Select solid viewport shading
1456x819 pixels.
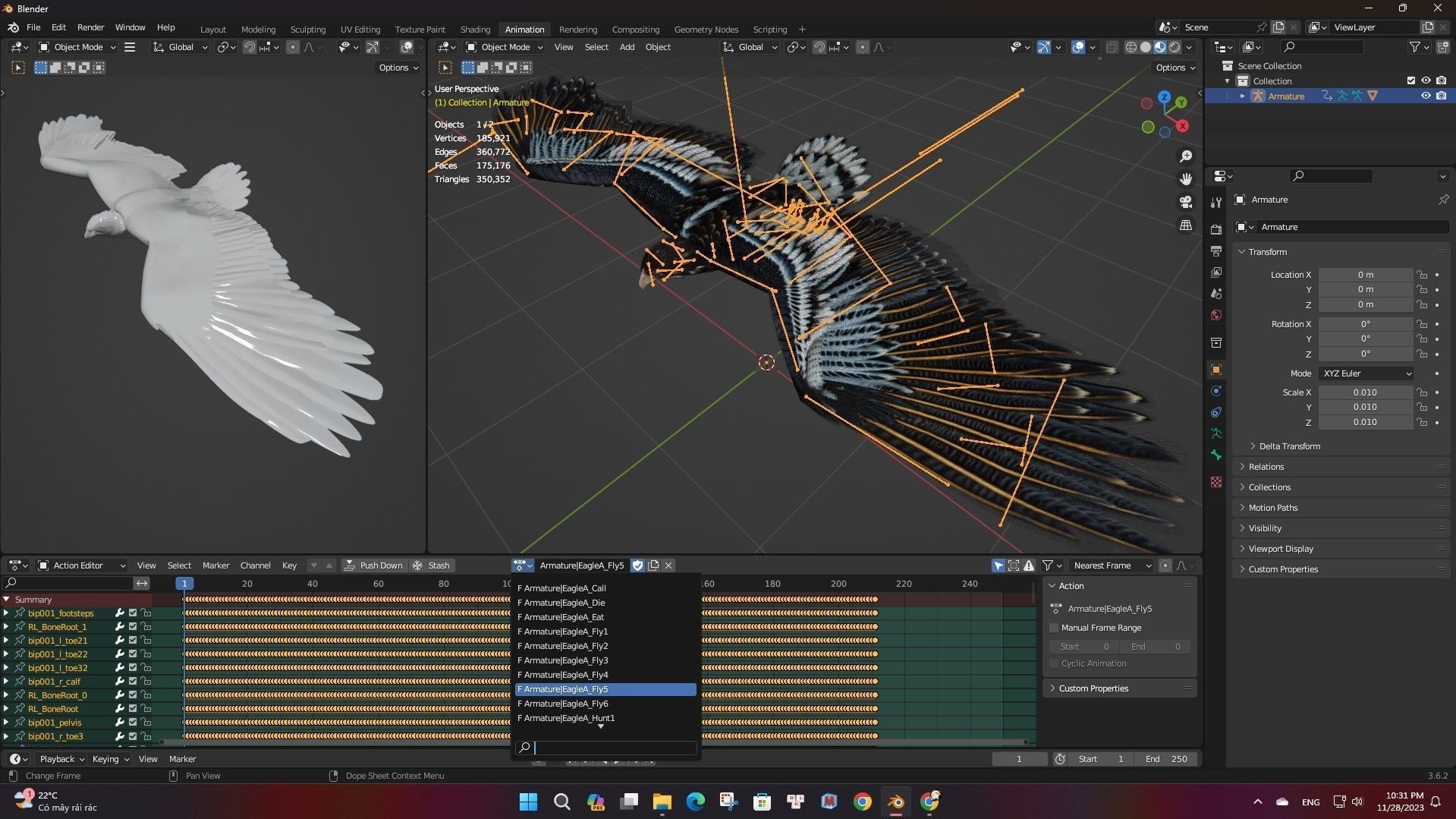click(1145, 47)
